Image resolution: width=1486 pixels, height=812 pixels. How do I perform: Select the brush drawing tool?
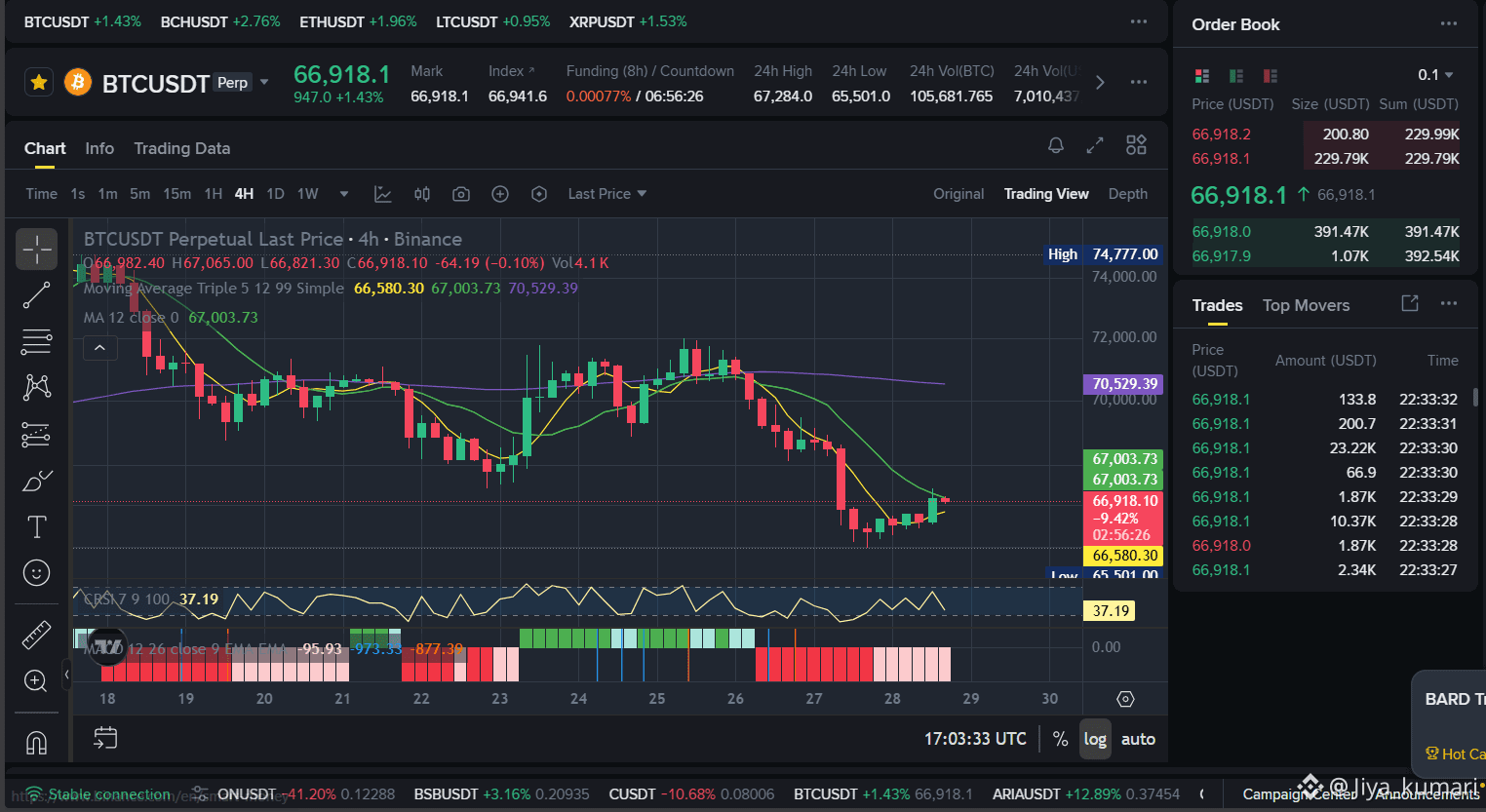pyautogui.click(x=36, y=481)
